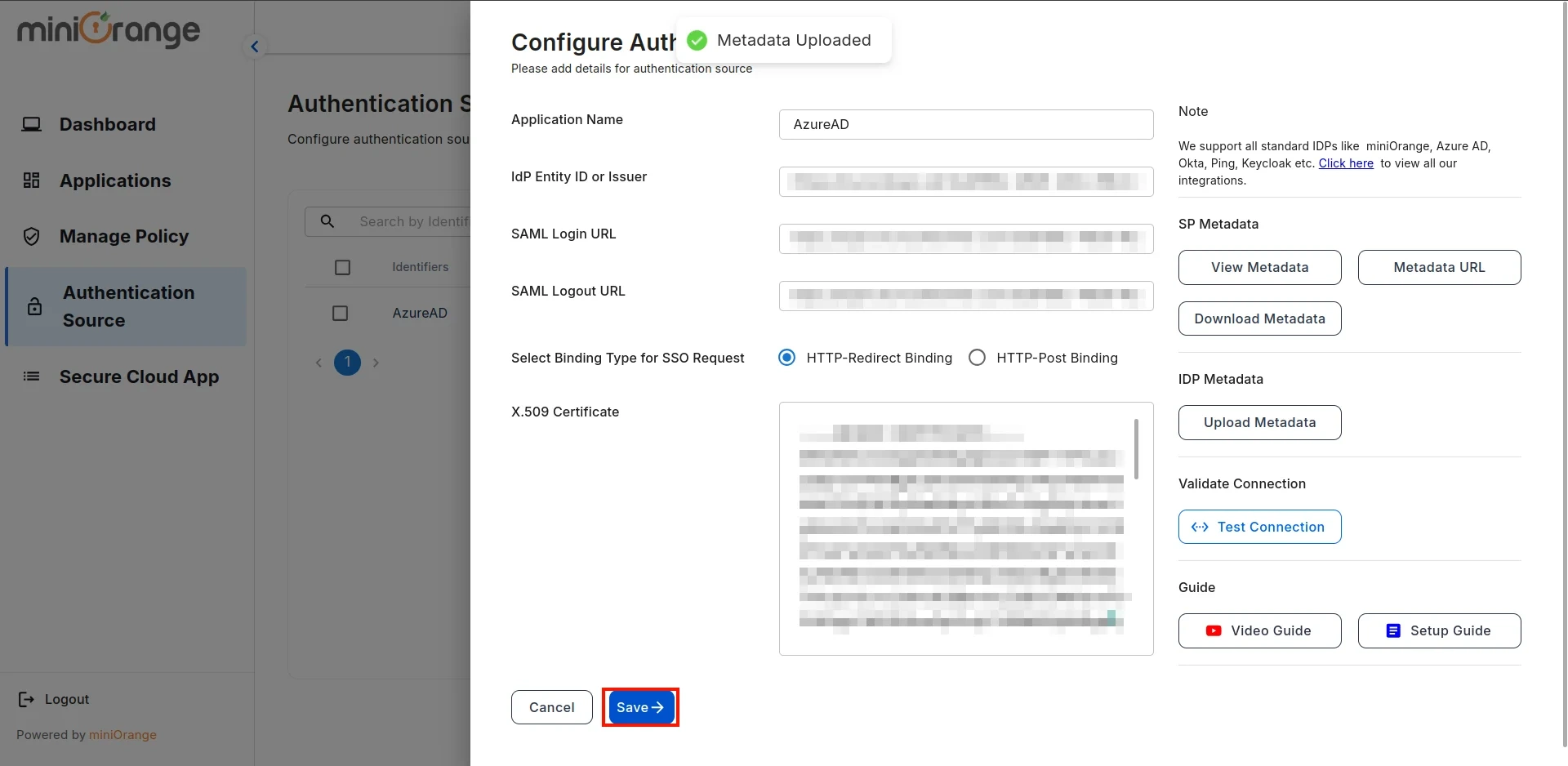Open the Authentication Source menu entry
The image size is (1568, 766).
coord(128,306)
